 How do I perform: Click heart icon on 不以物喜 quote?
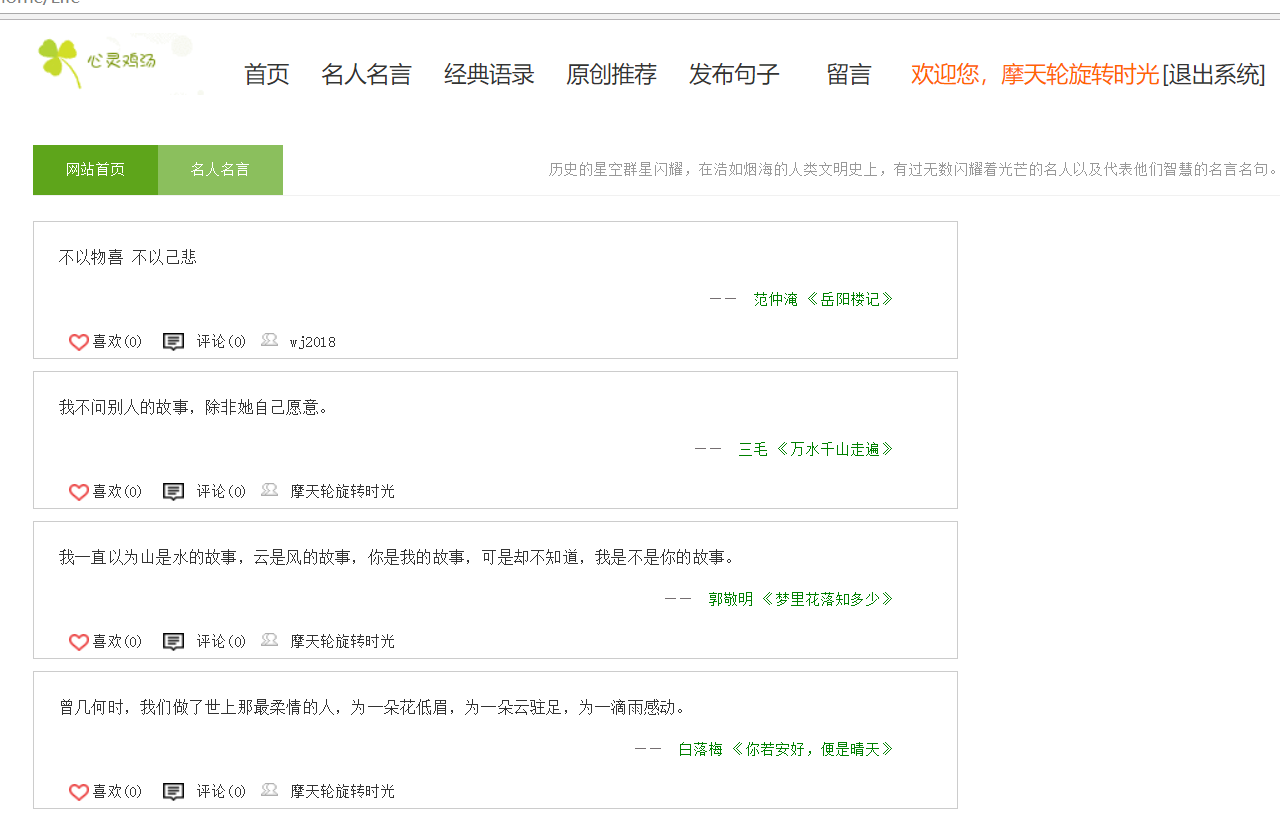79,342
